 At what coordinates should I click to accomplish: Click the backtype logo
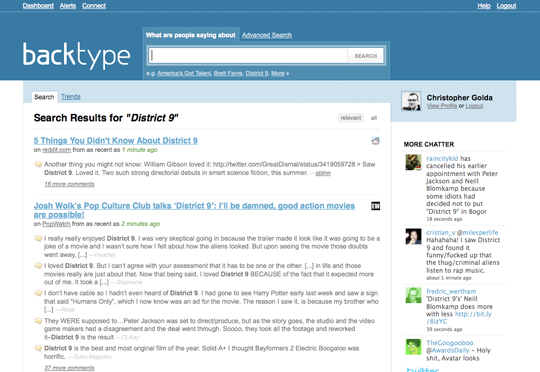pos(76,55)
